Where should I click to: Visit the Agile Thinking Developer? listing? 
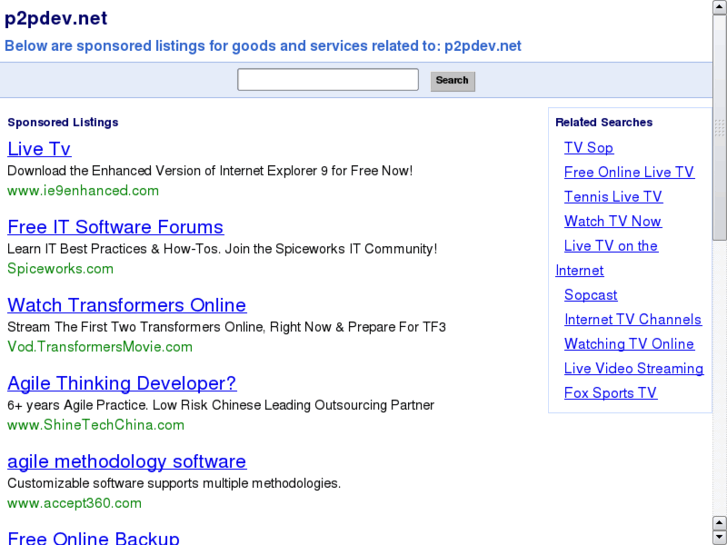[122, 383]
